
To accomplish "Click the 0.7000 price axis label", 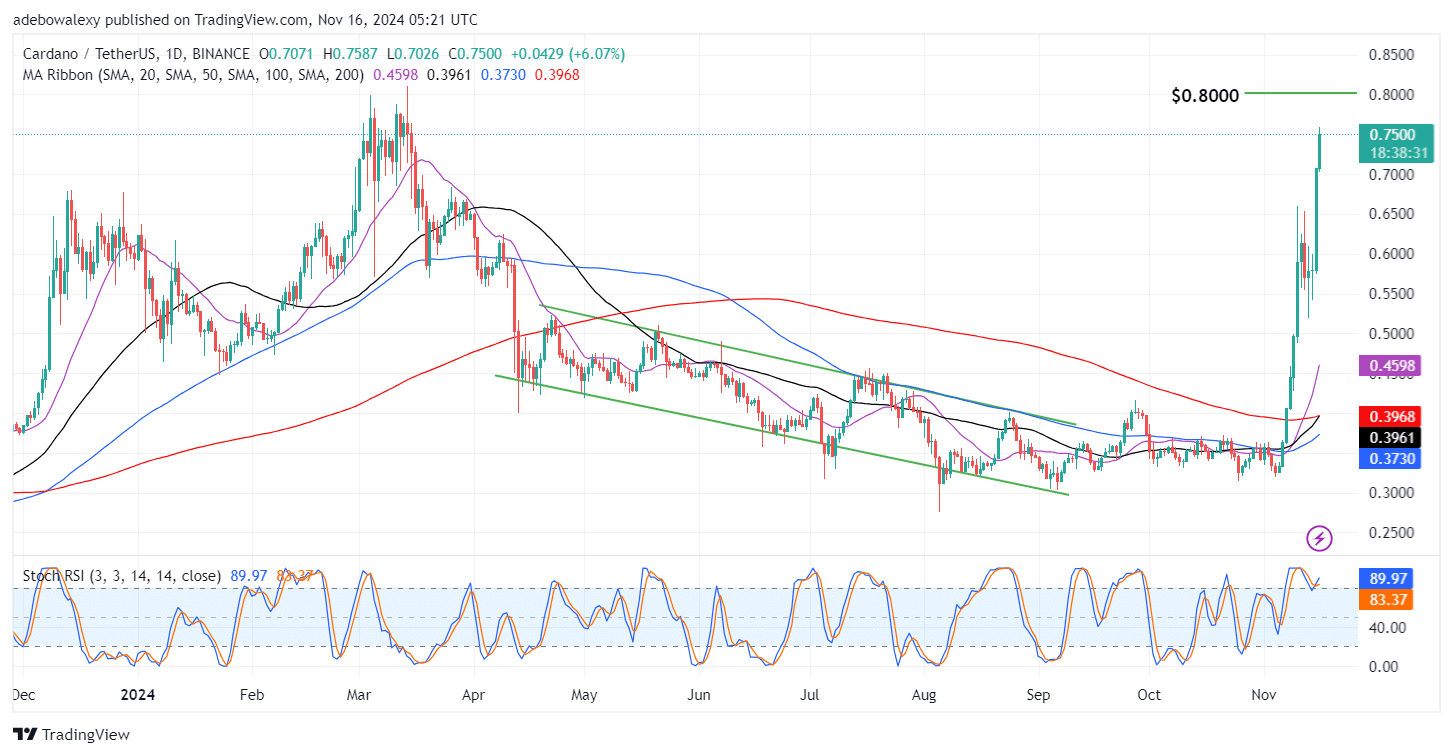I will pos(1391,175).
